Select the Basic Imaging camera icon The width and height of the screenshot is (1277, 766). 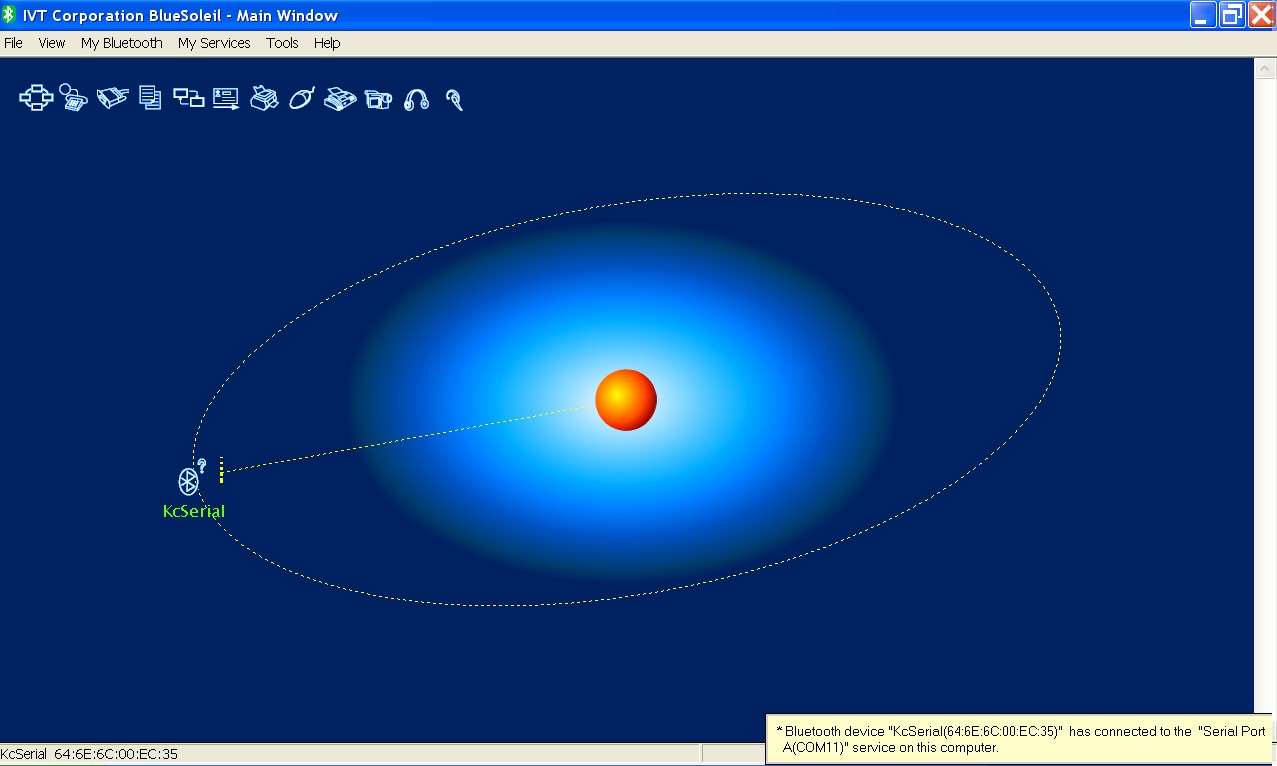[x=378, y=98]
